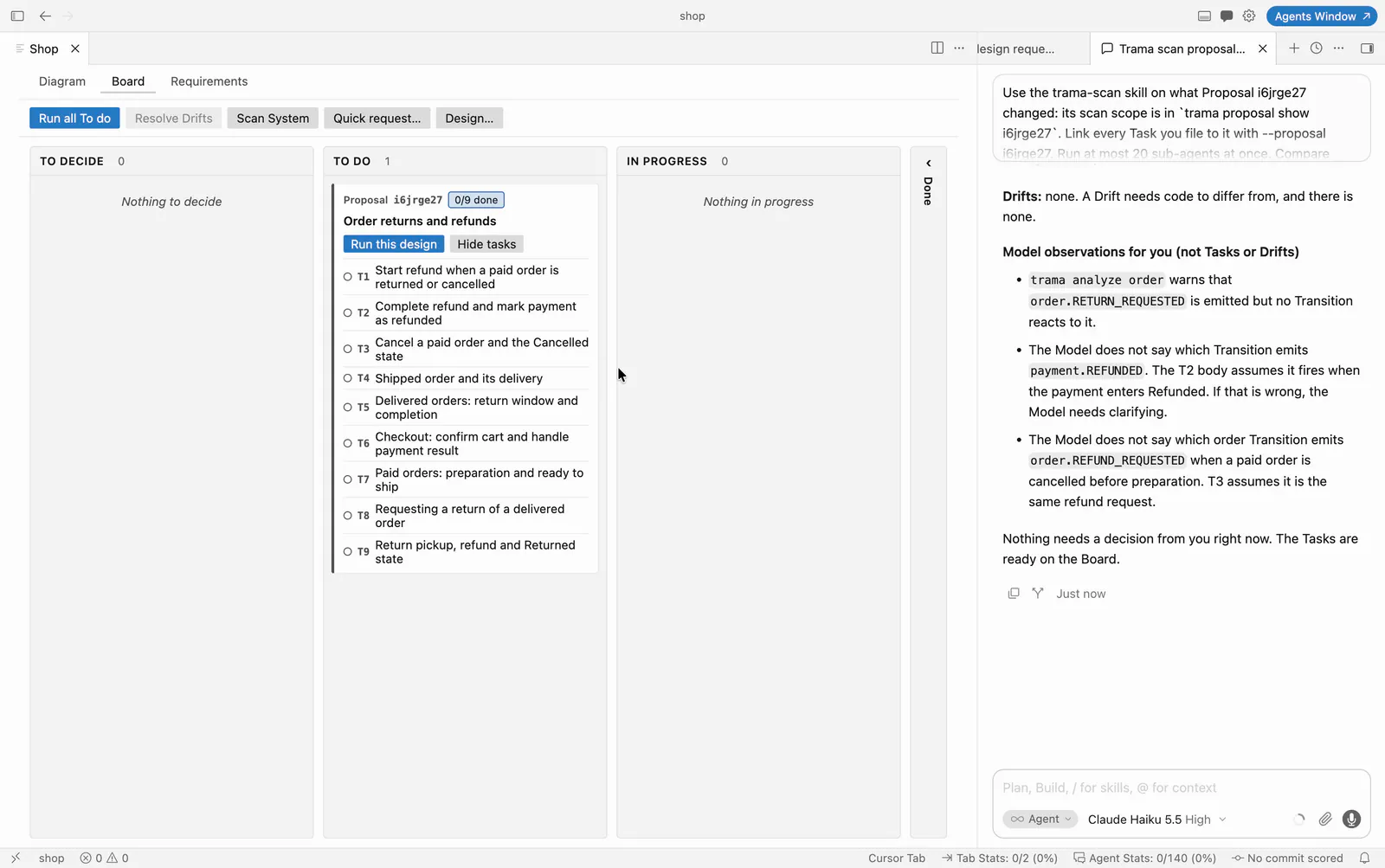Go back with the left arrow
The width and height of the screenshot is (1385, 868).
45,16
